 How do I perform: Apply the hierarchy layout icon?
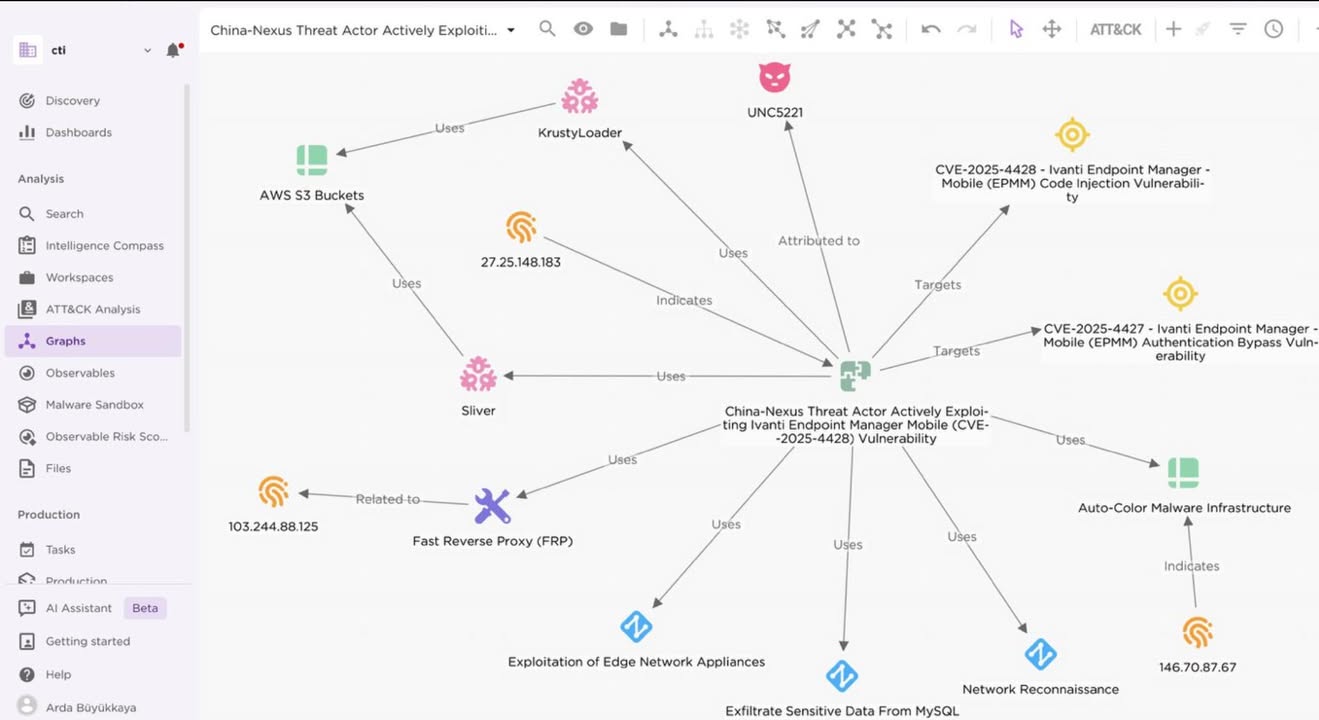click(703, 29)
